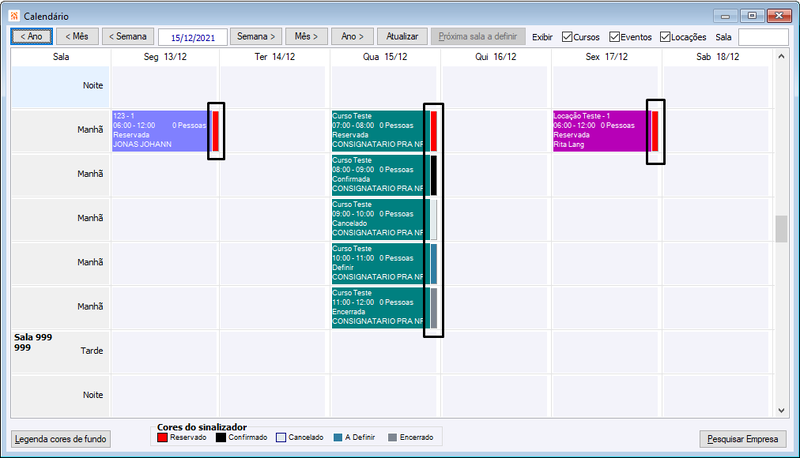Advance one year with 'Ano >'
Viewport: 800px width, 458px height.
click(352, 37)
